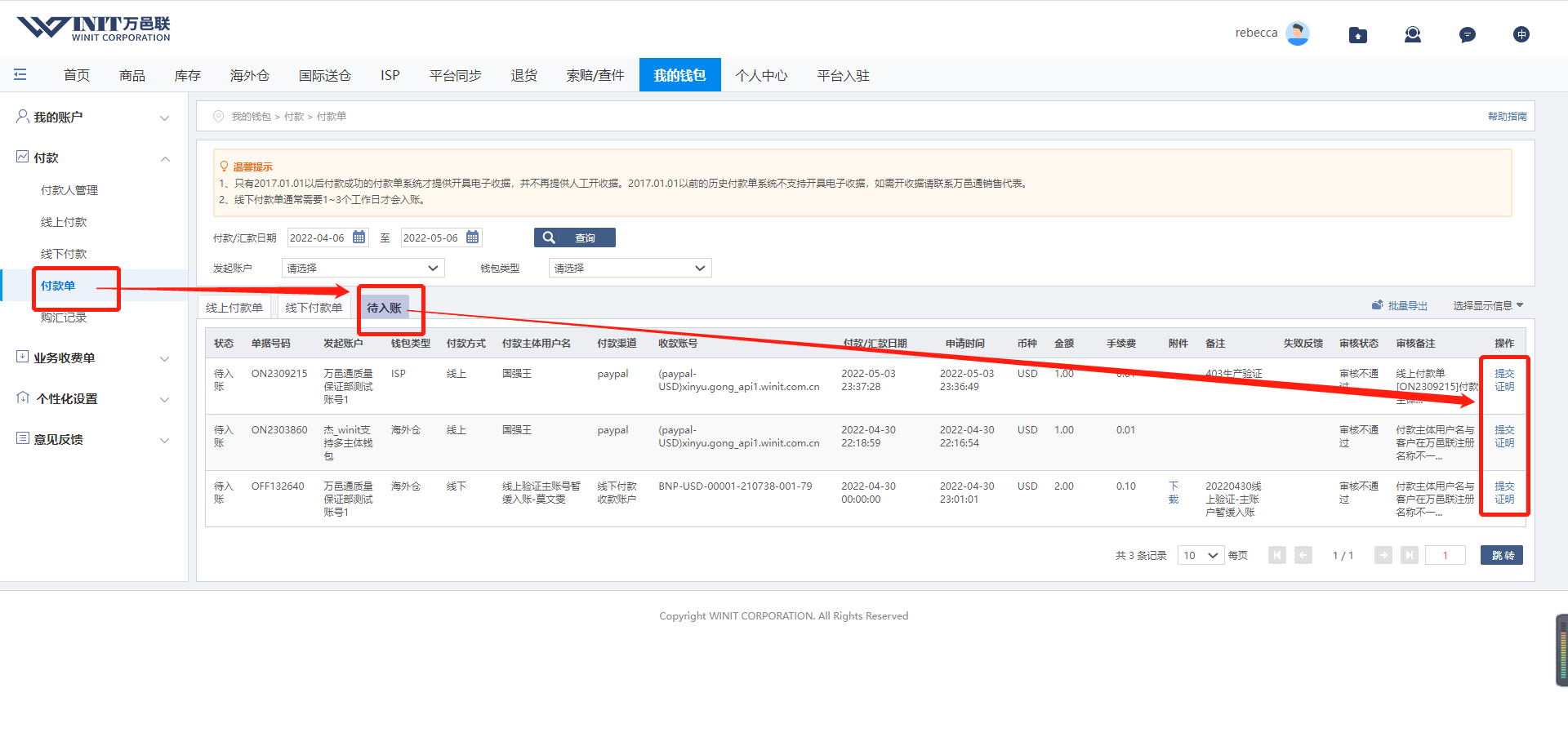Click 提交证明 for order ON2303860
This screenshot has width=1568, height=746.
1504,436
